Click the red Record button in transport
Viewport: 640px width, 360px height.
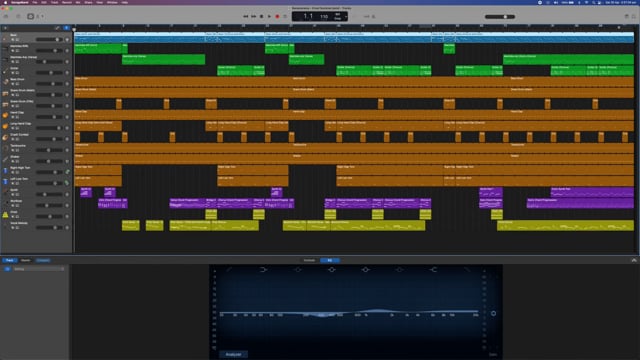point(277,17)
